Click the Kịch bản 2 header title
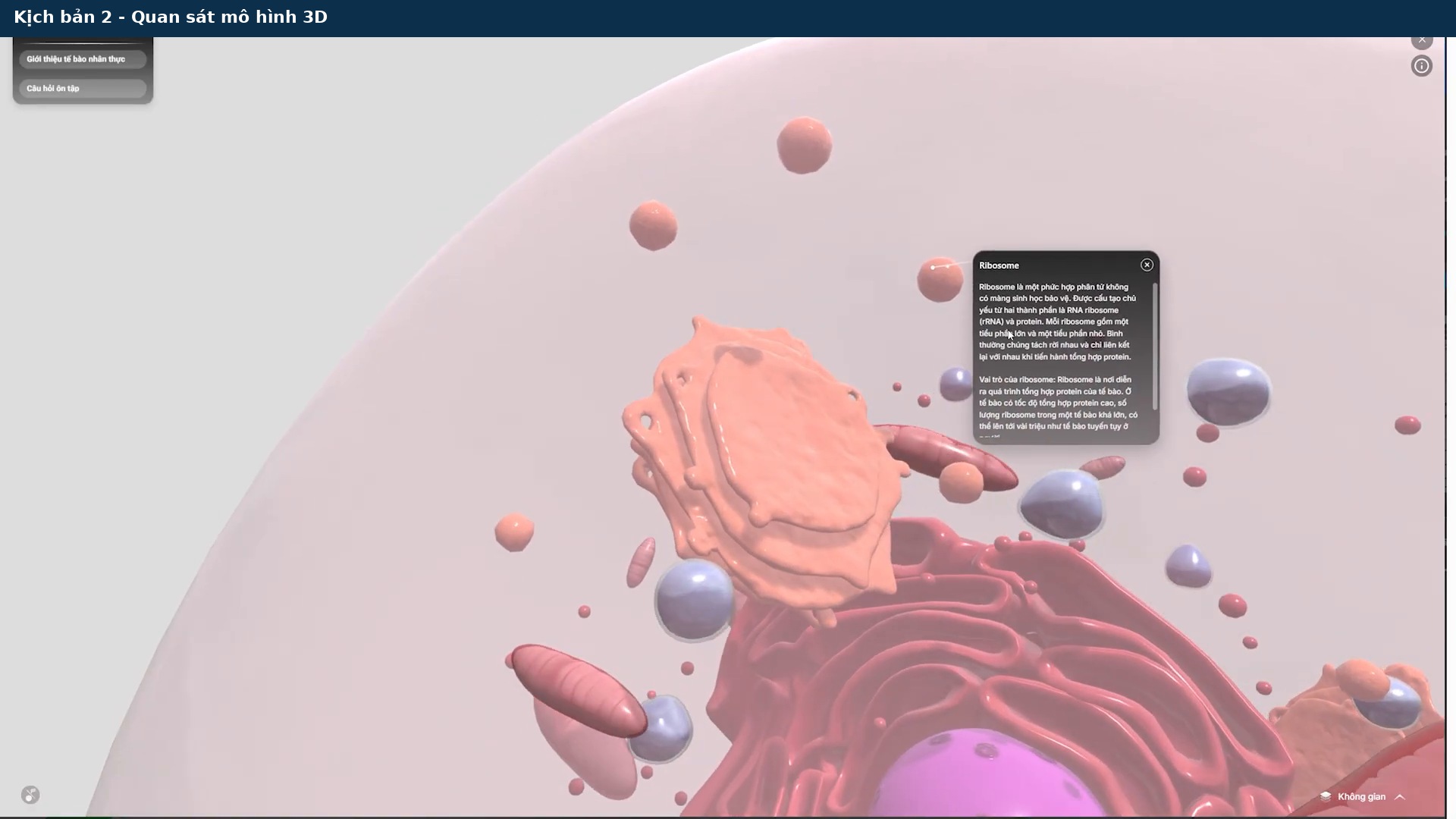The image size is (1456, 819). (171, 17)
